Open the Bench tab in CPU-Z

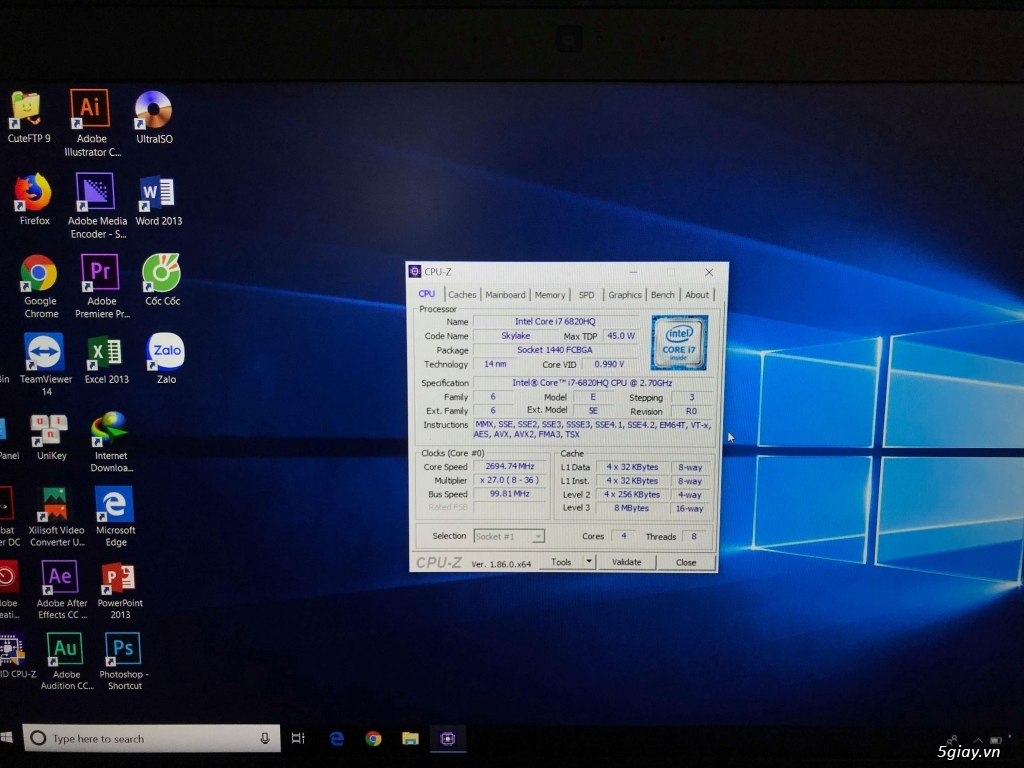[662, 295]
